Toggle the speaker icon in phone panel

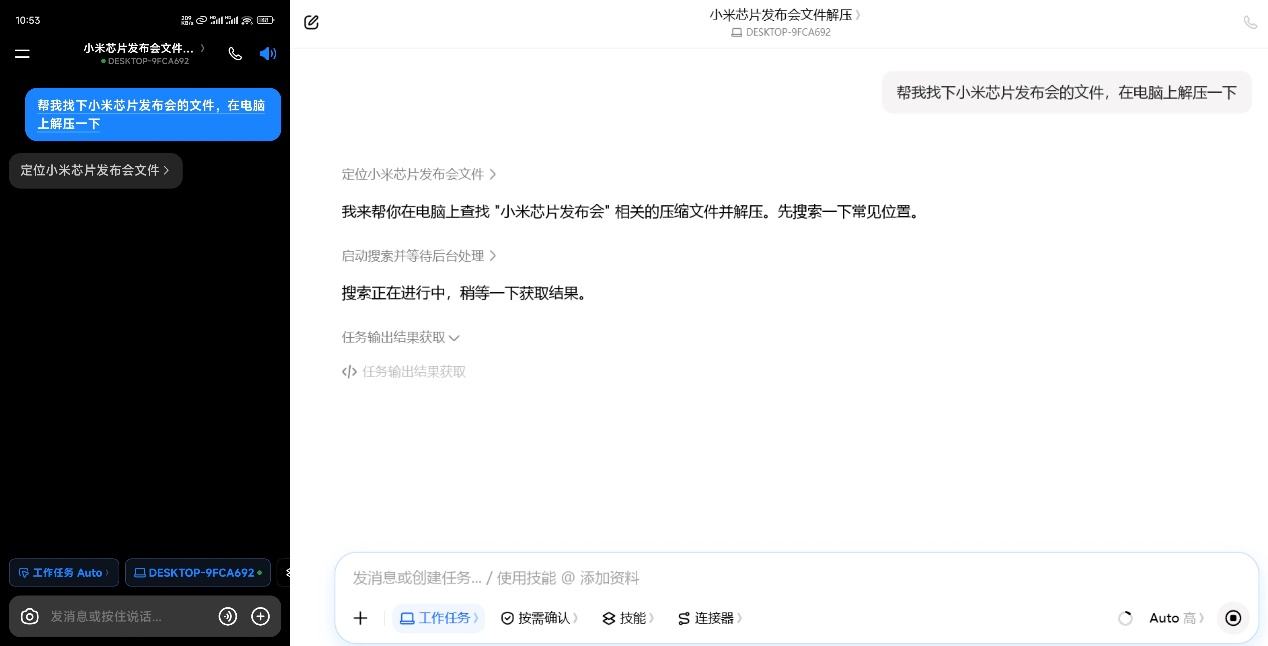pyautogui.click(x=267, y=54)
